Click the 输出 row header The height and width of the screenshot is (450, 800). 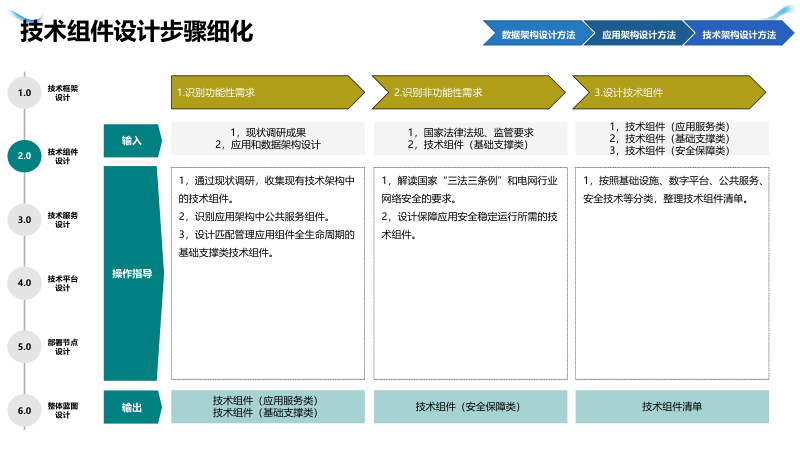click(132, 407)
